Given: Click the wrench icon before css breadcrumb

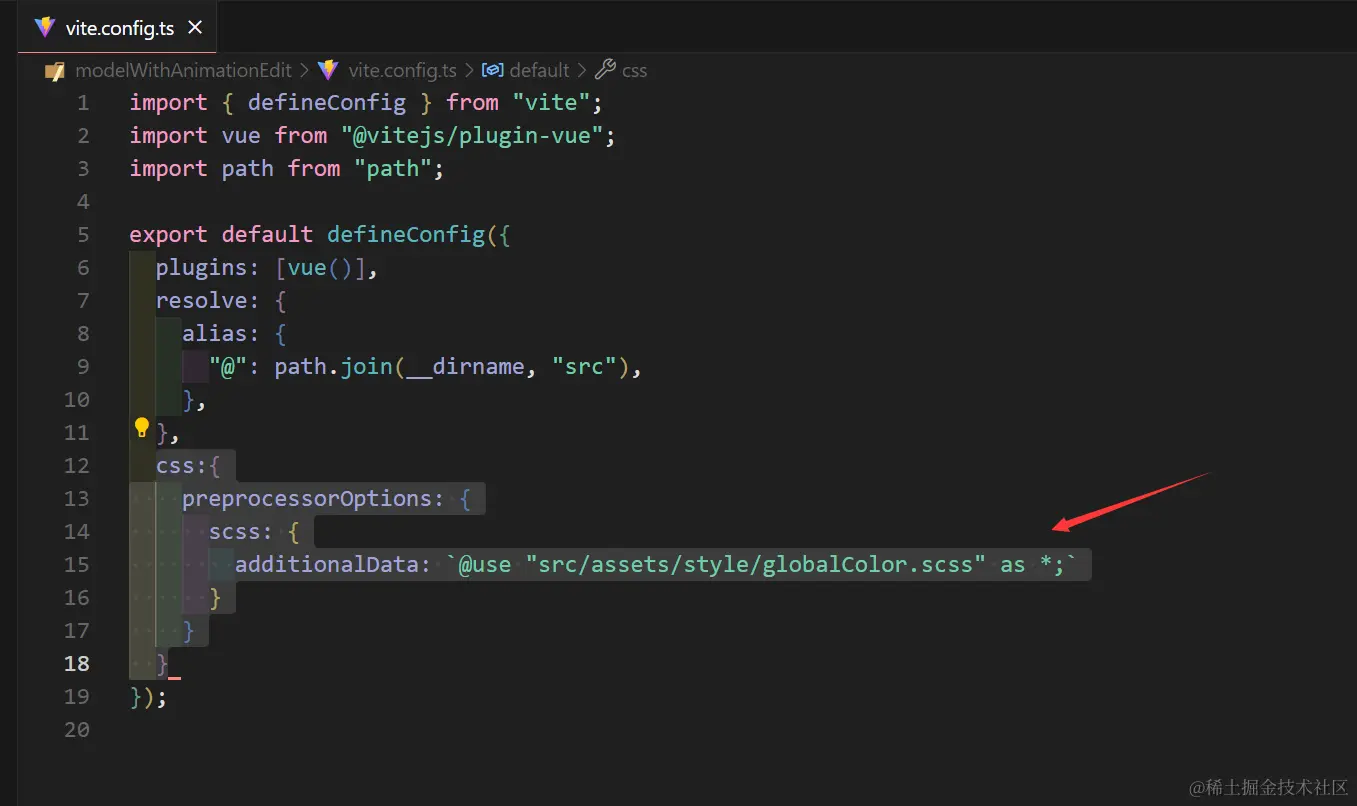Looking at the screenshot, I should (605, 70).
